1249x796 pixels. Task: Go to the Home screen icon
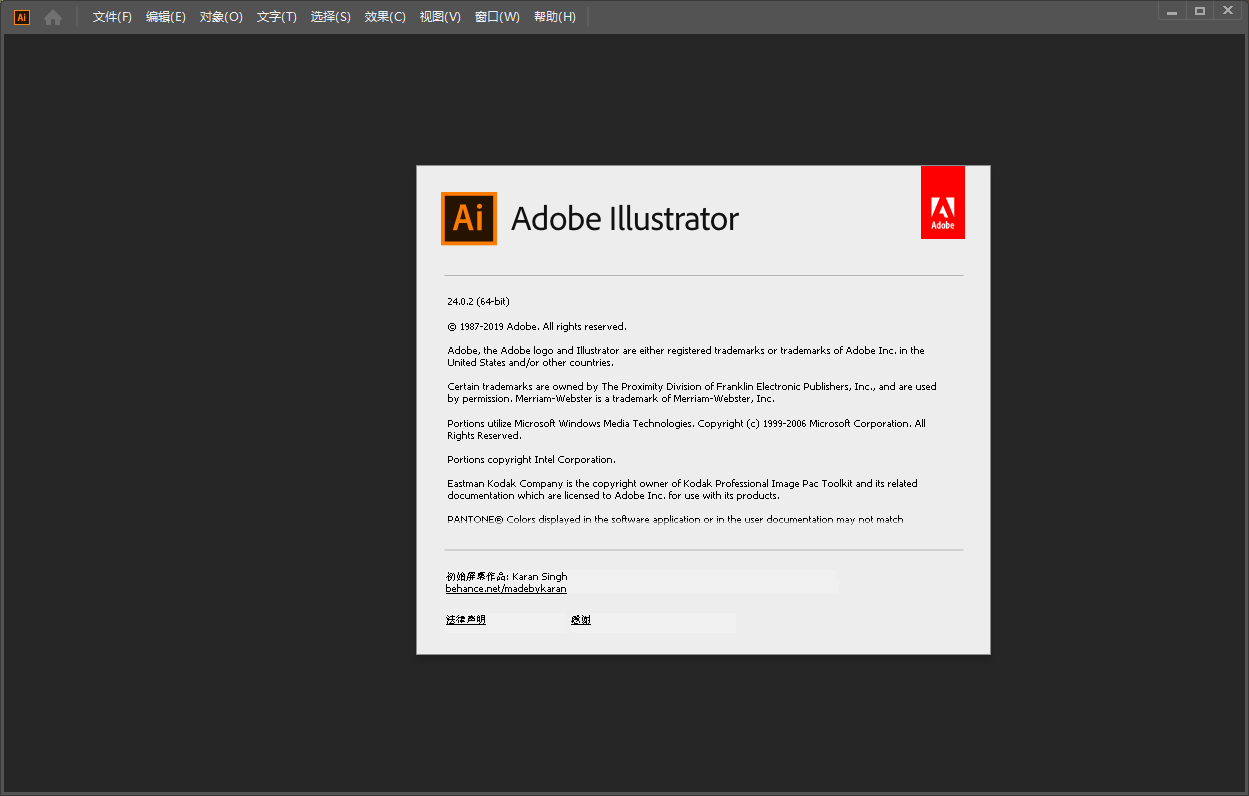point(53,17)
